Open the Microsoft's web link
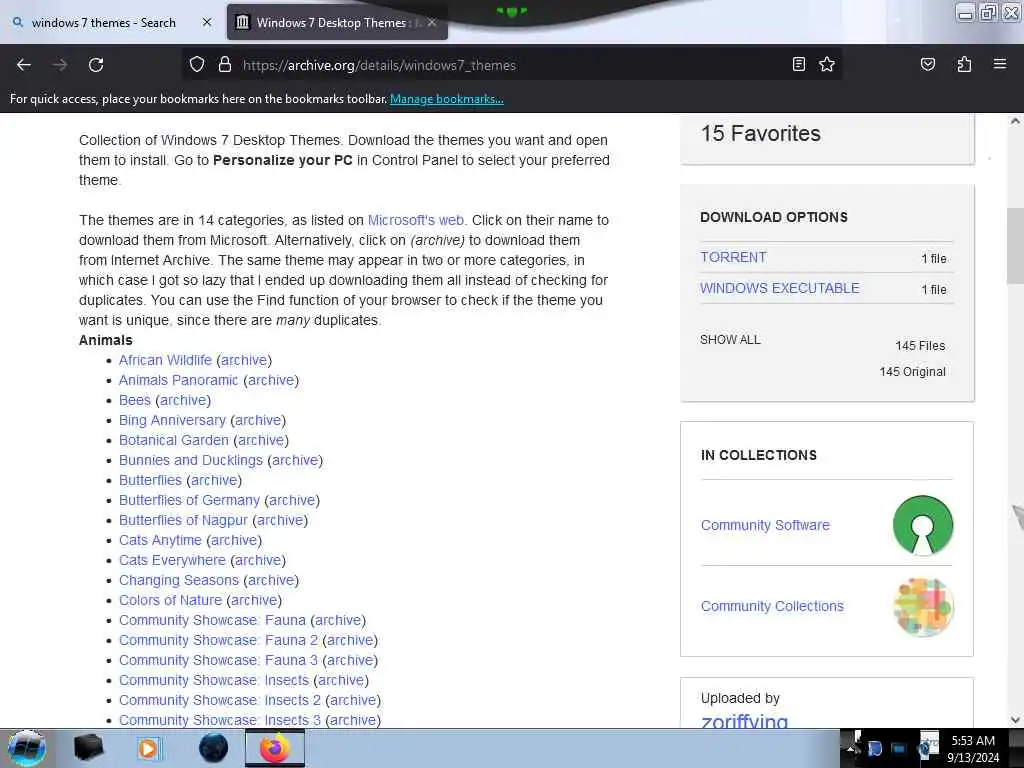This screenshot has height=768, width=1024. (415, 220)
